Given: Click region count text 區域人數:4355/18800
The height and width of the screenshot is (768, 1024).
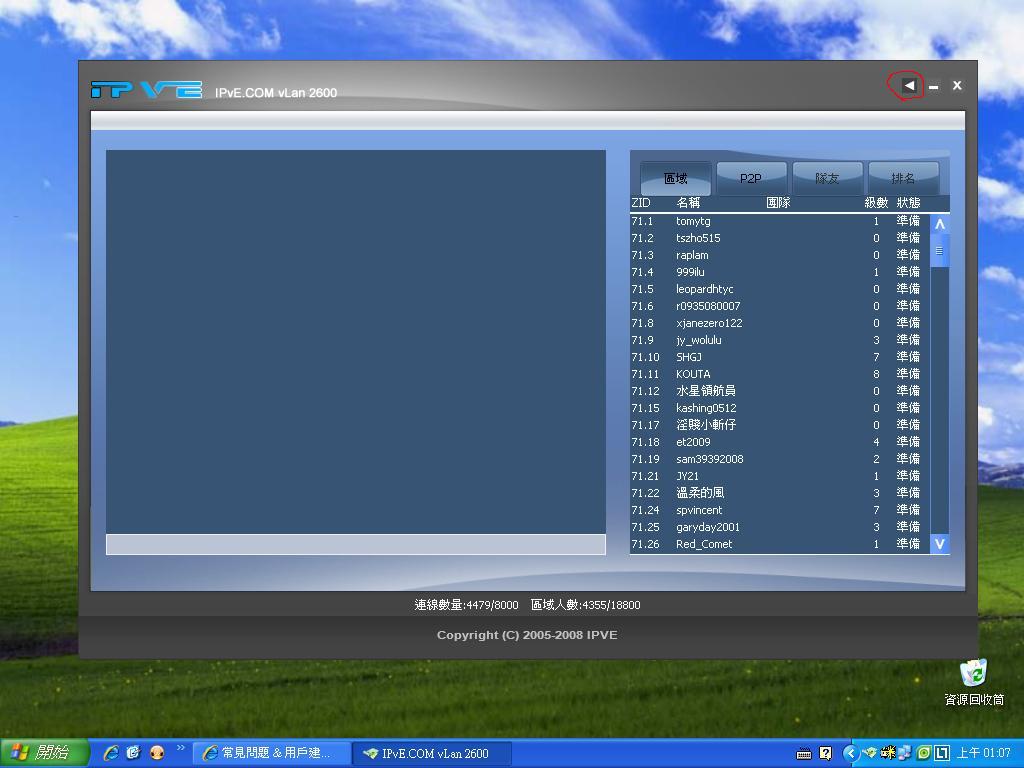Looking at the screenshot, I should click(586, 605).
